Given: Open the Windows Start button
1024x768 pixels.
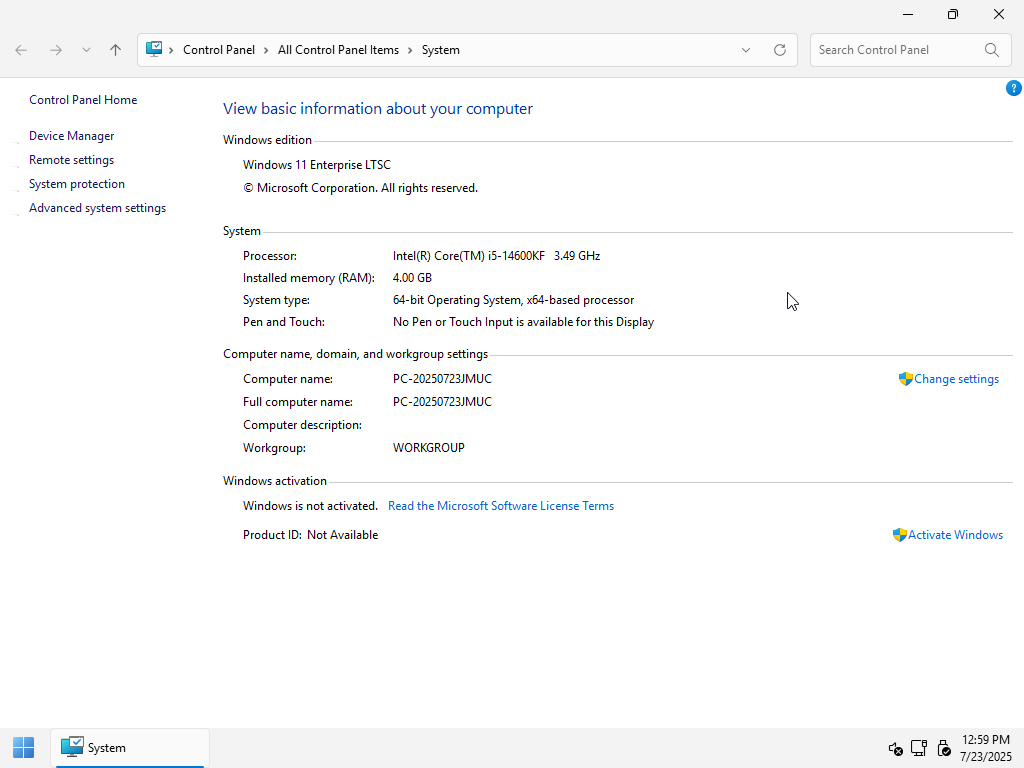Looking at the screenshot, I should point(23,747).
